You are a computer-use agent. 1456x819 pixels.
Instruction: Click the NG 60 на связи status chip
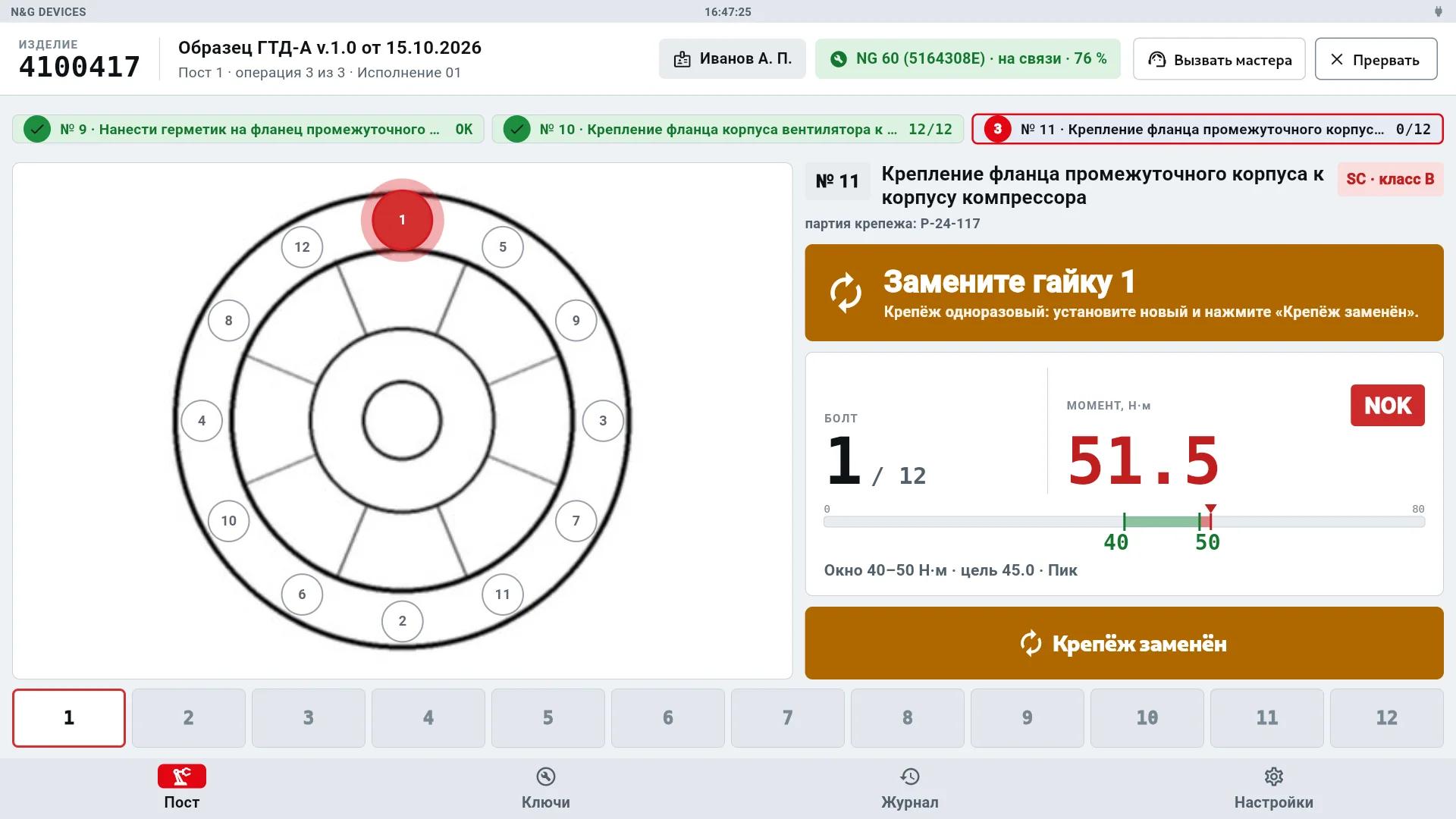[x=968, y=59]
